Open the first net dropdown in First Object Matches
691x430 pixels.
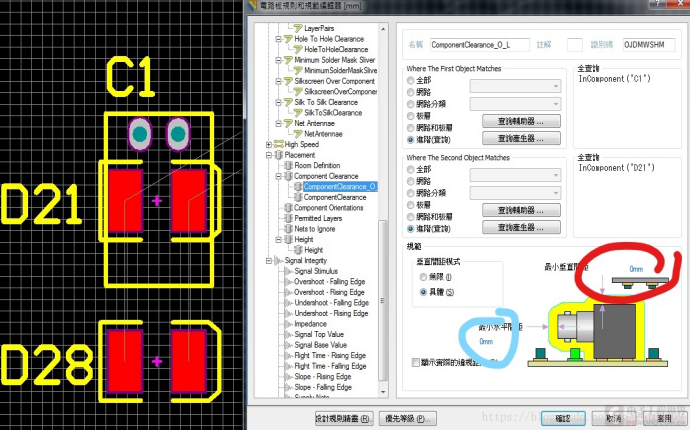click(x=515, y=87)
